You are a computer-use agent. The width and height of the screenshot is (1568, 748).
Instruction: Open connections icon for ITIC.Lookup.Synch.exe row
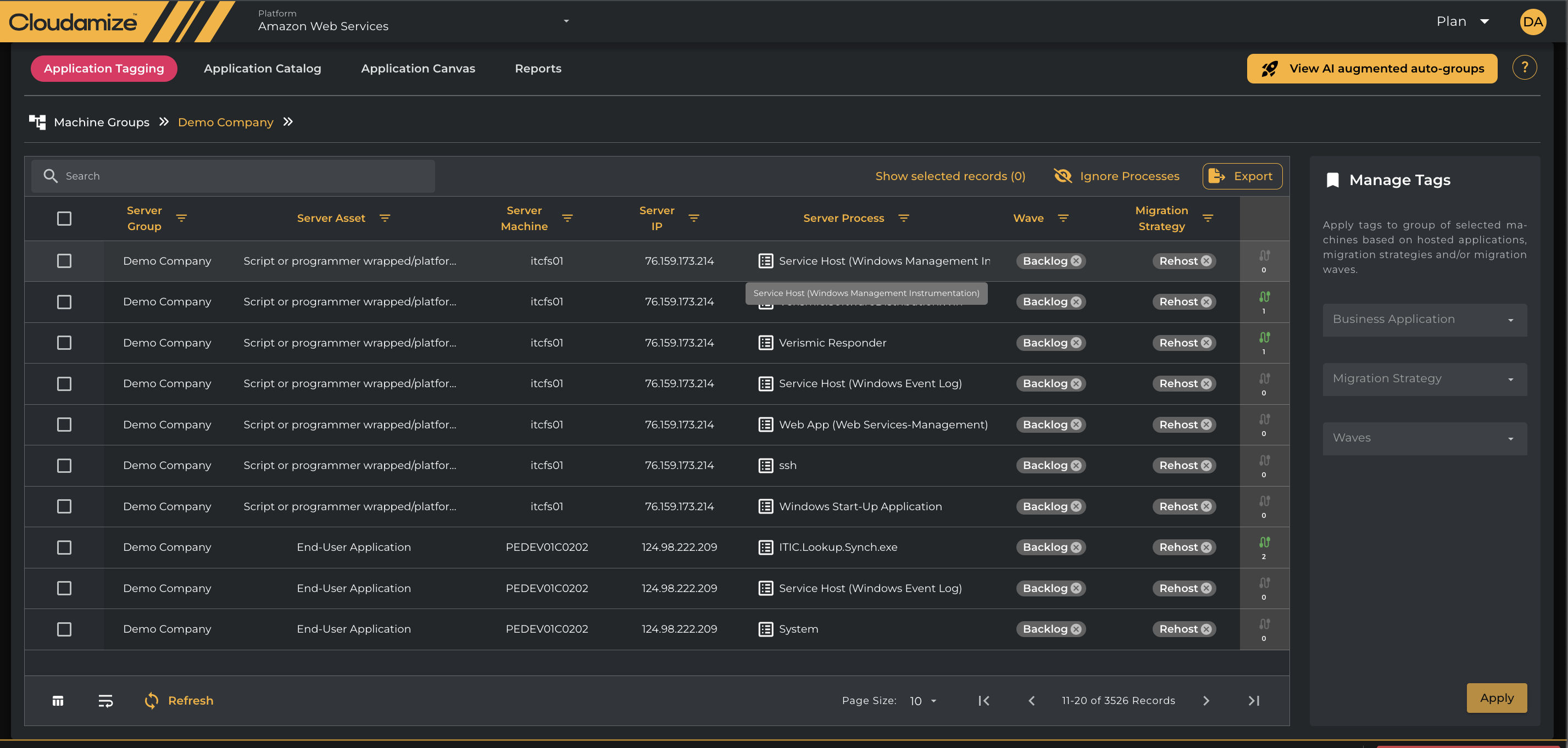click(1264, 542)
